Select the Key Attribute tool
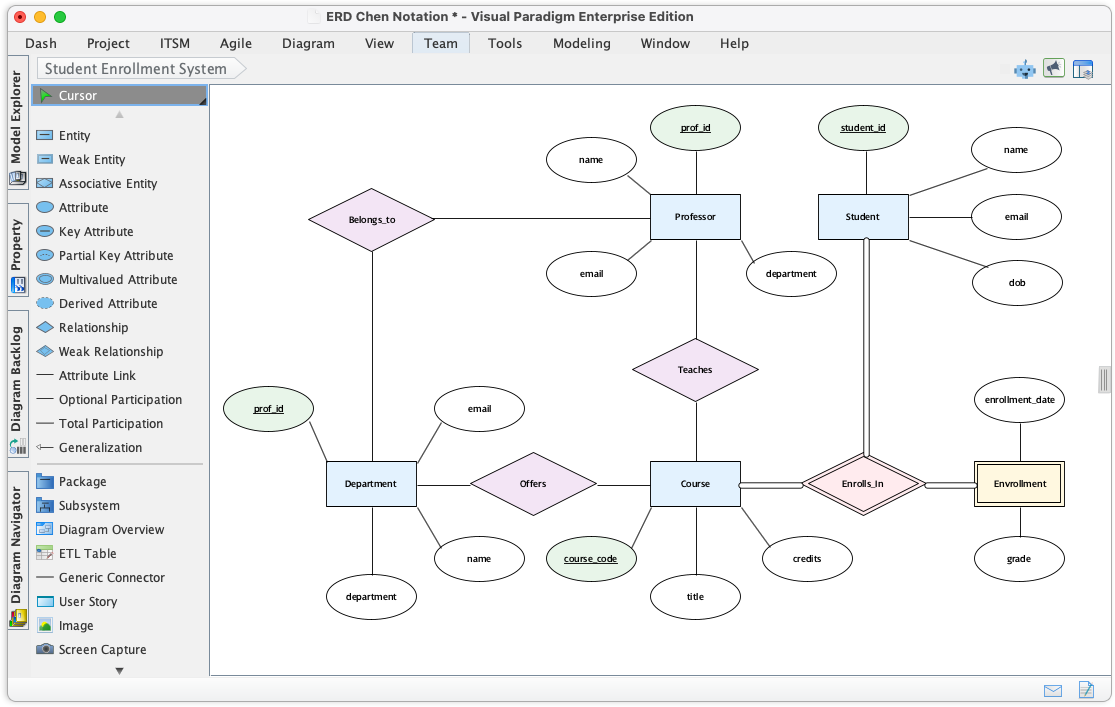The height and width of the screenshot is (707, 1115). pos(95,232)
